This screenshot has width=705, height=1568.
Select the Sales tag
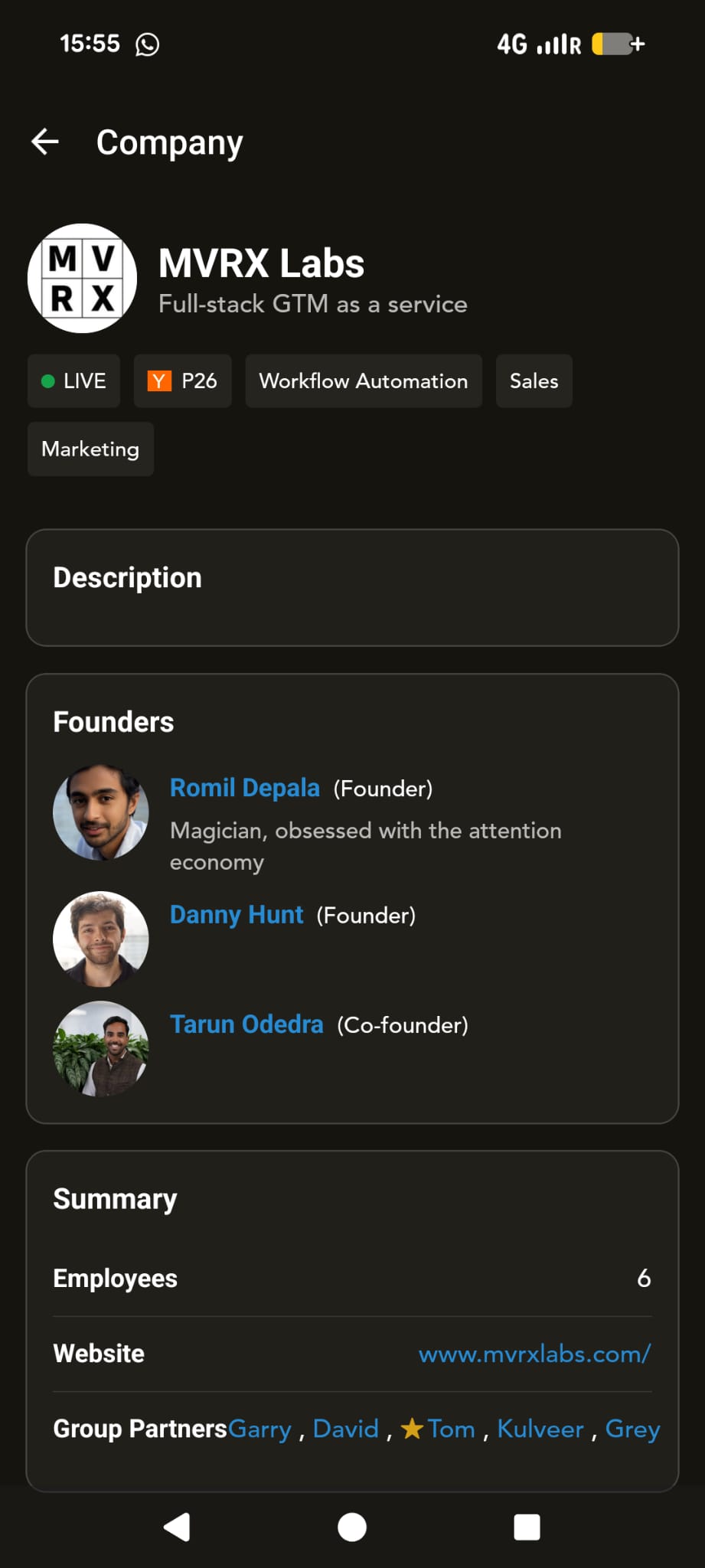[x=534, y=381]
